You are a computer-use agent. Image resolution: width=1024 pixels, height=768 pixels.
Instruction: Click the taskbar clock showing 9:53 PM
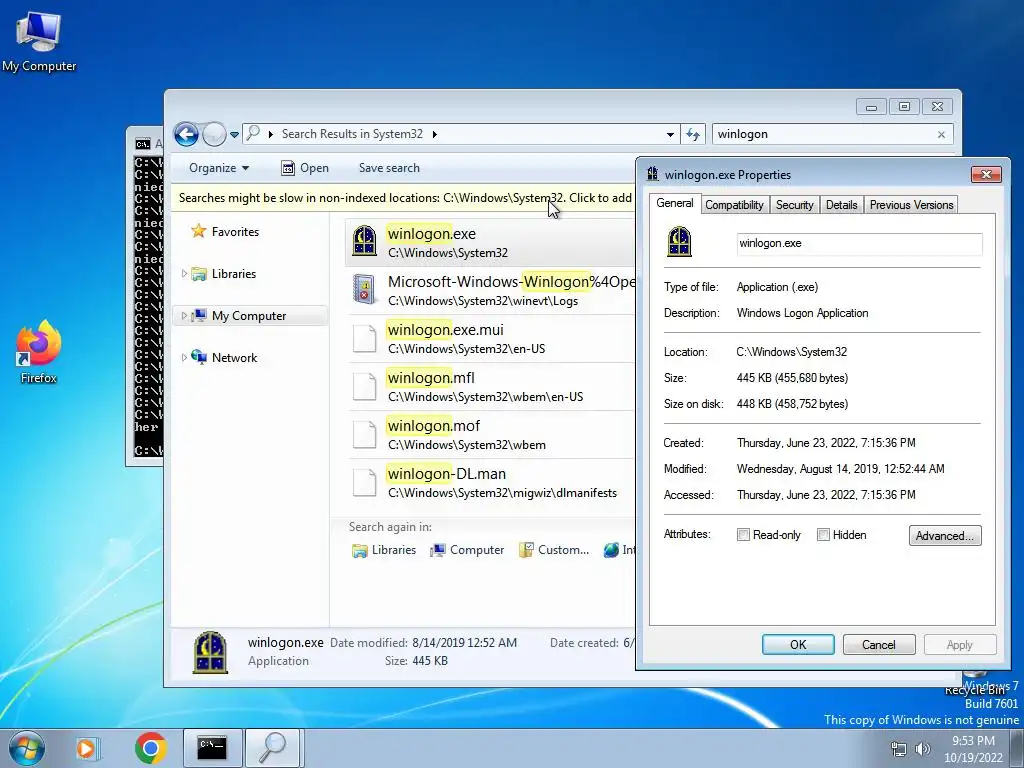973,749
